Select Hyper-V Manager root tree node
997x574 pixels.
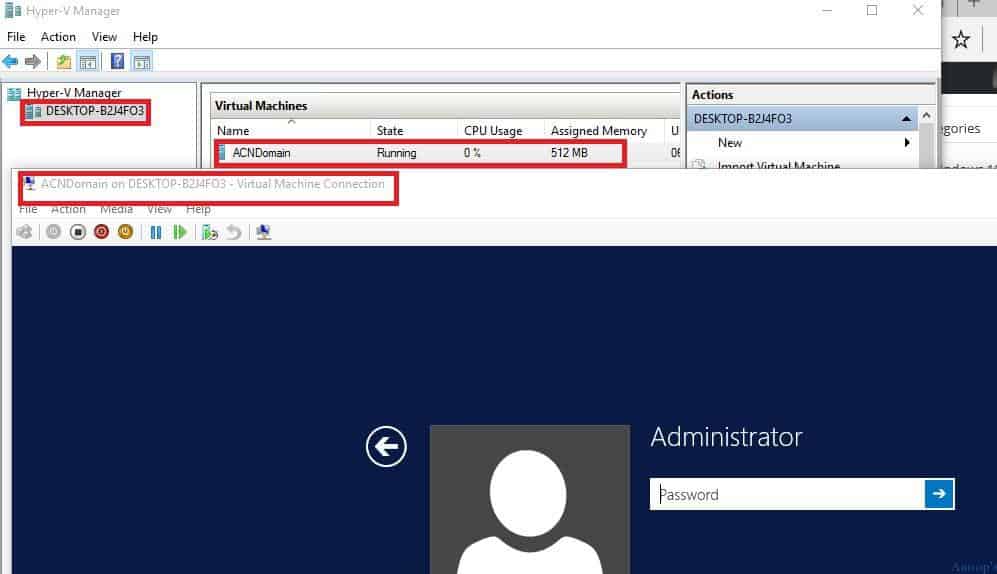click(x=74, y=93)
